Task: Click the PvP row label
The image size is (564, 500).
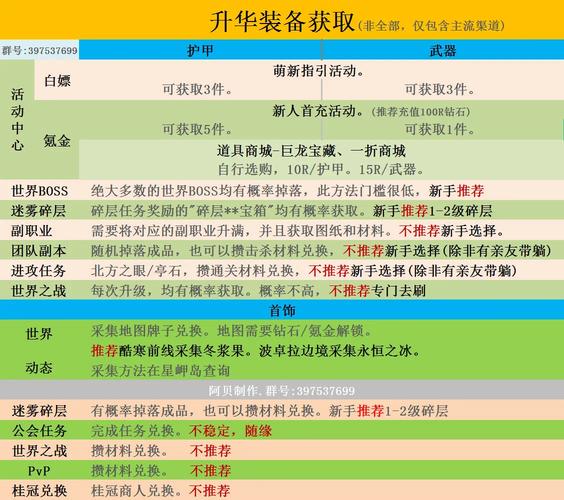Action: point(39,471)
